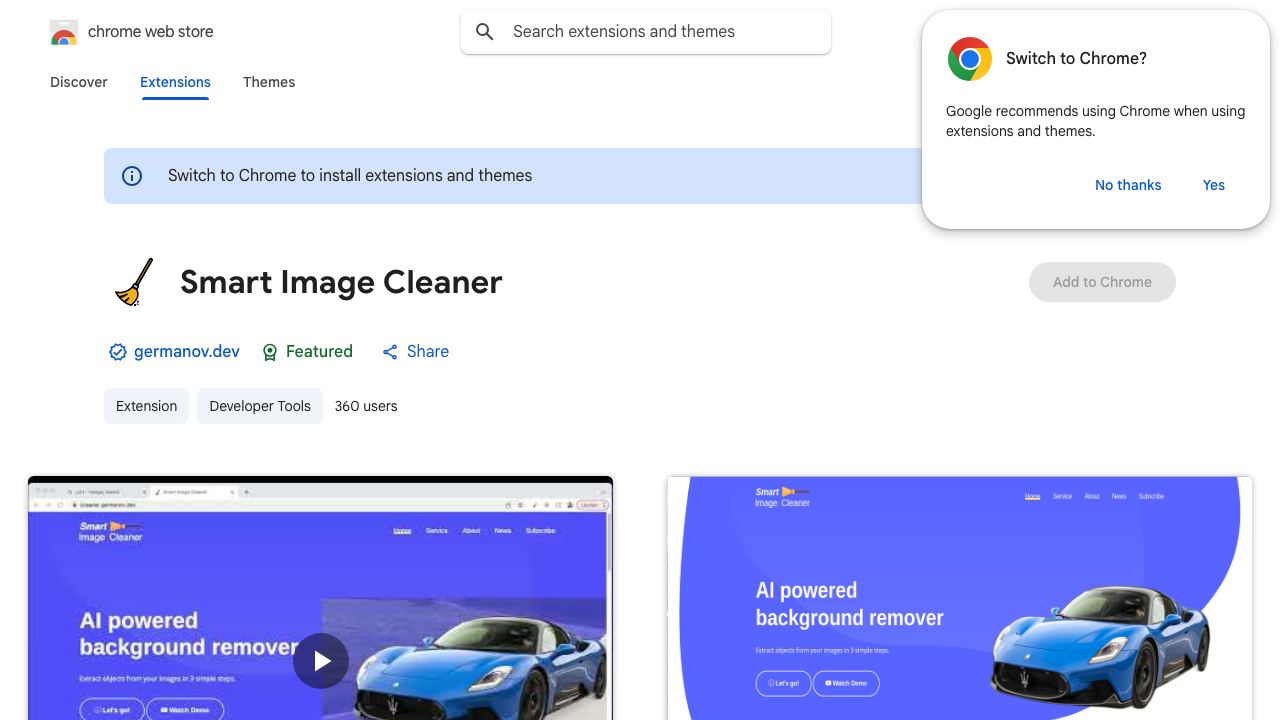
Task: Click the Featured label
Action: tap(319, 352)
